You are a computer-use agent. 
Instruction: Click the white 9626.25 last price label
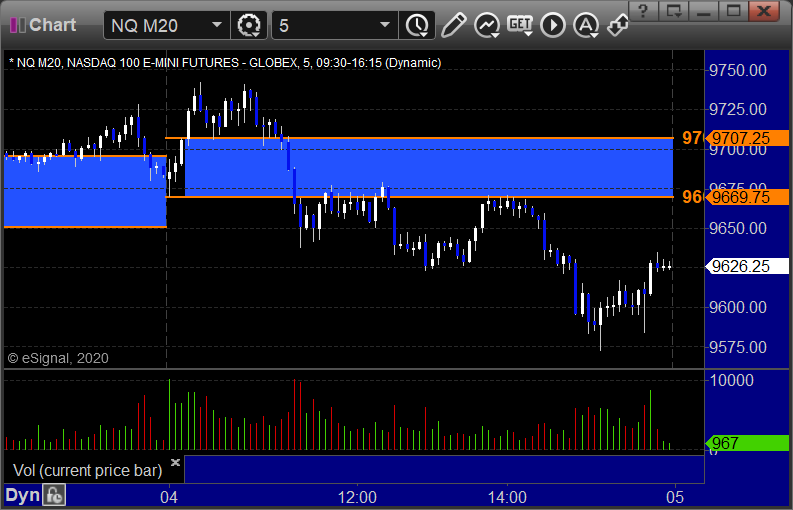point(747,266)
